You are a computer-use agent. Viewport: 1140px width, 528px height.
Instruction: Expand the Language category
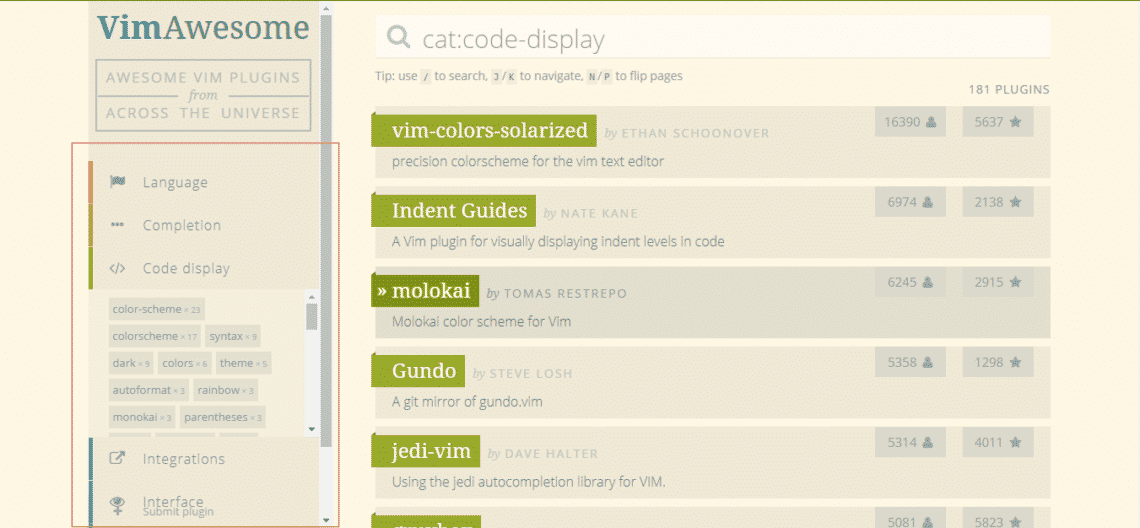(x=204, y=182)
